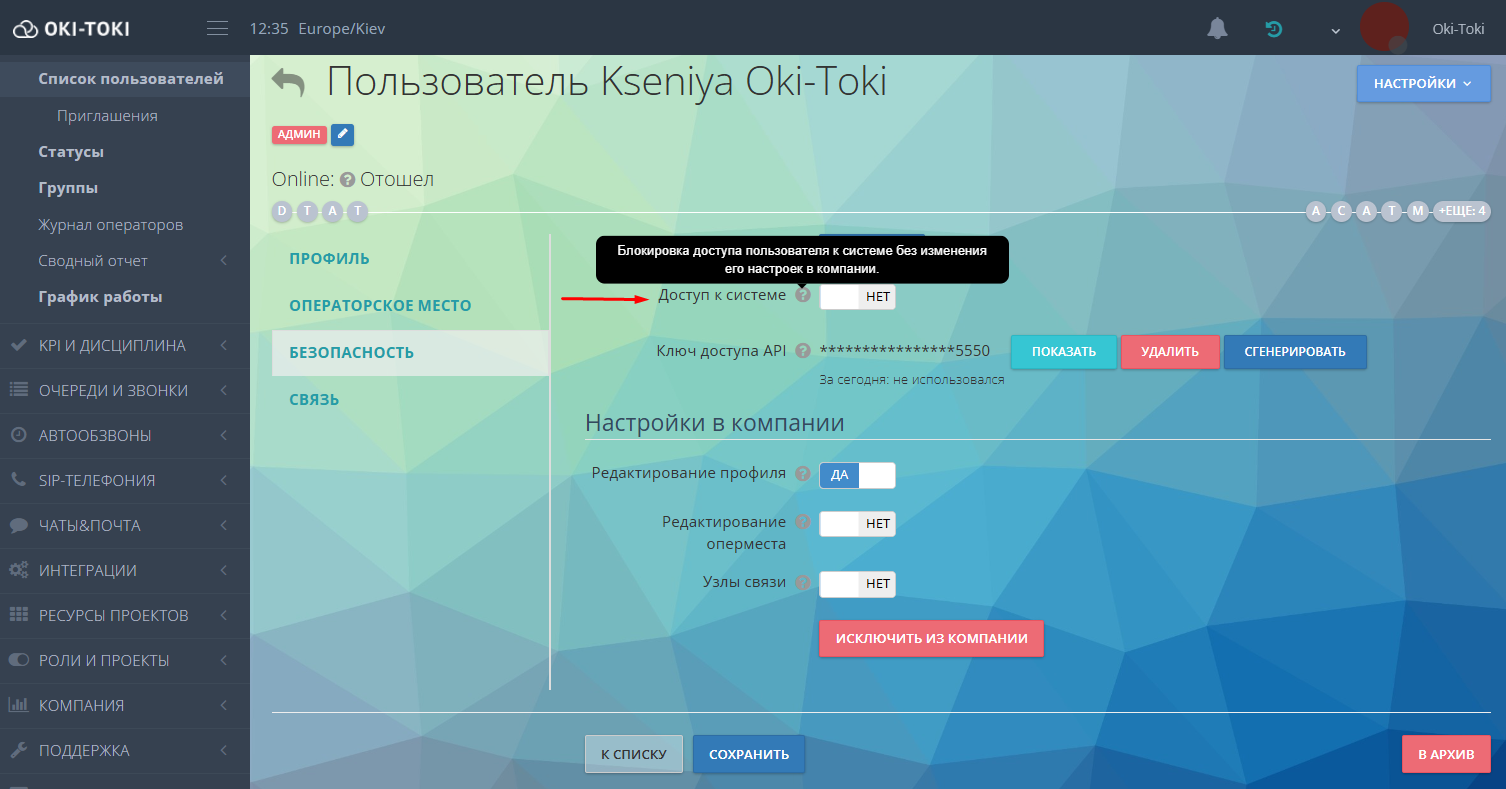Click the help icon next to Online

click(347, 180)
